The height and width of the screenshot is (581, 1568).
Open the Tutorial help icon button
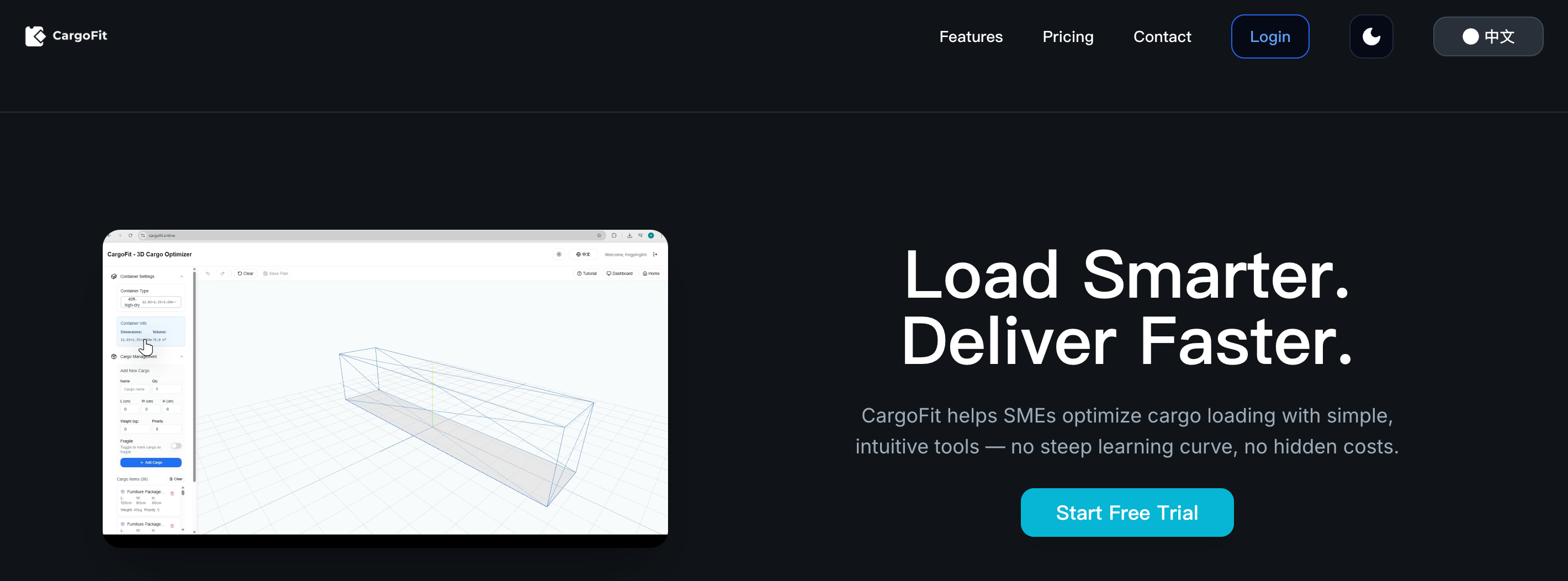[587, 274]
